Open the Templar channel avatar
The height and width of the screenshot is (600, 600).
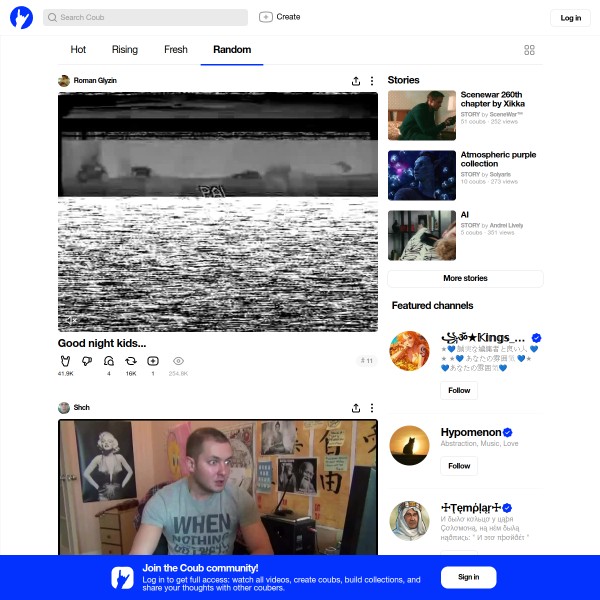[x=409, y=521]
